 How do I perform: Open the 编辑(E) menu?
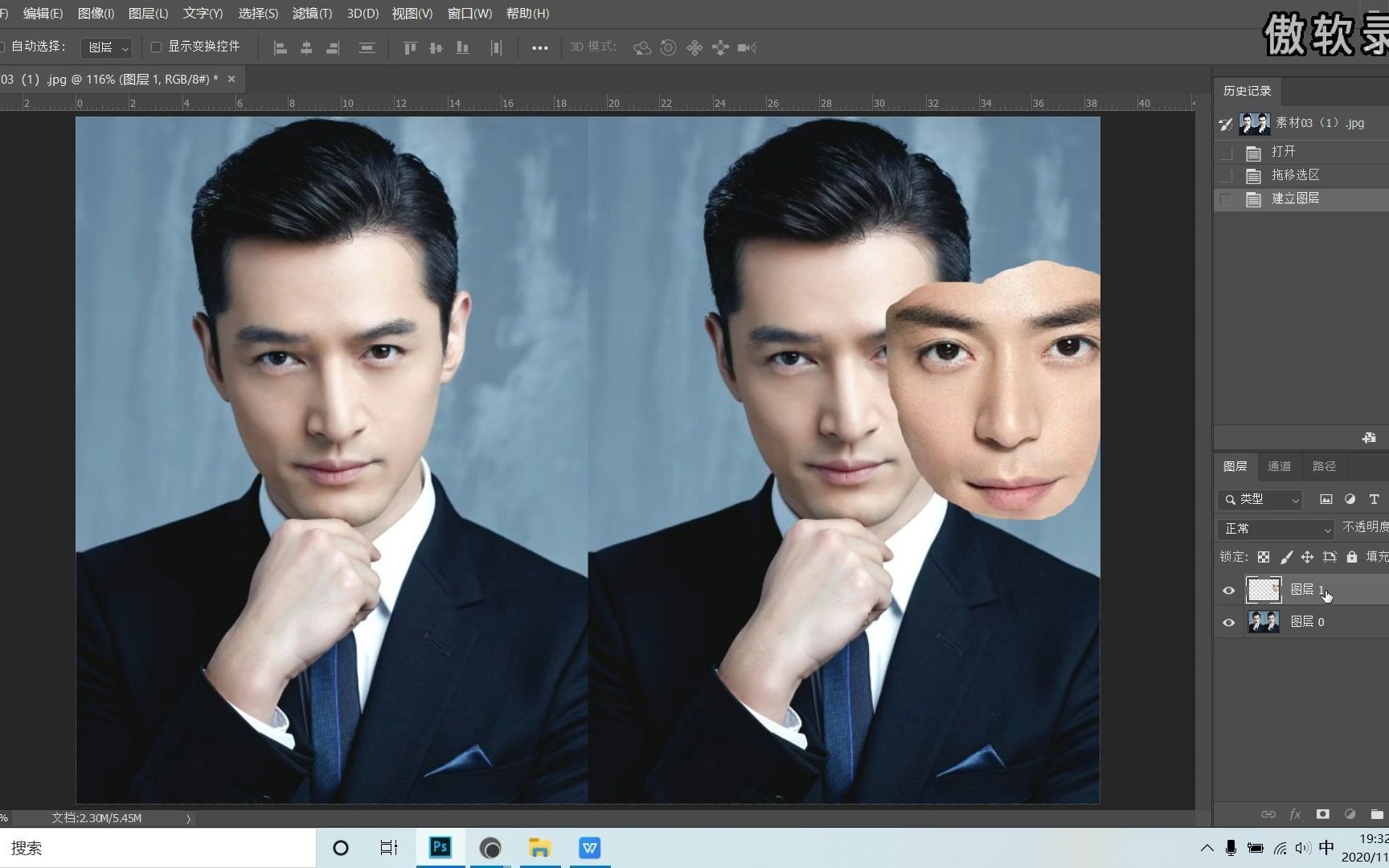[x=43, y=14]
